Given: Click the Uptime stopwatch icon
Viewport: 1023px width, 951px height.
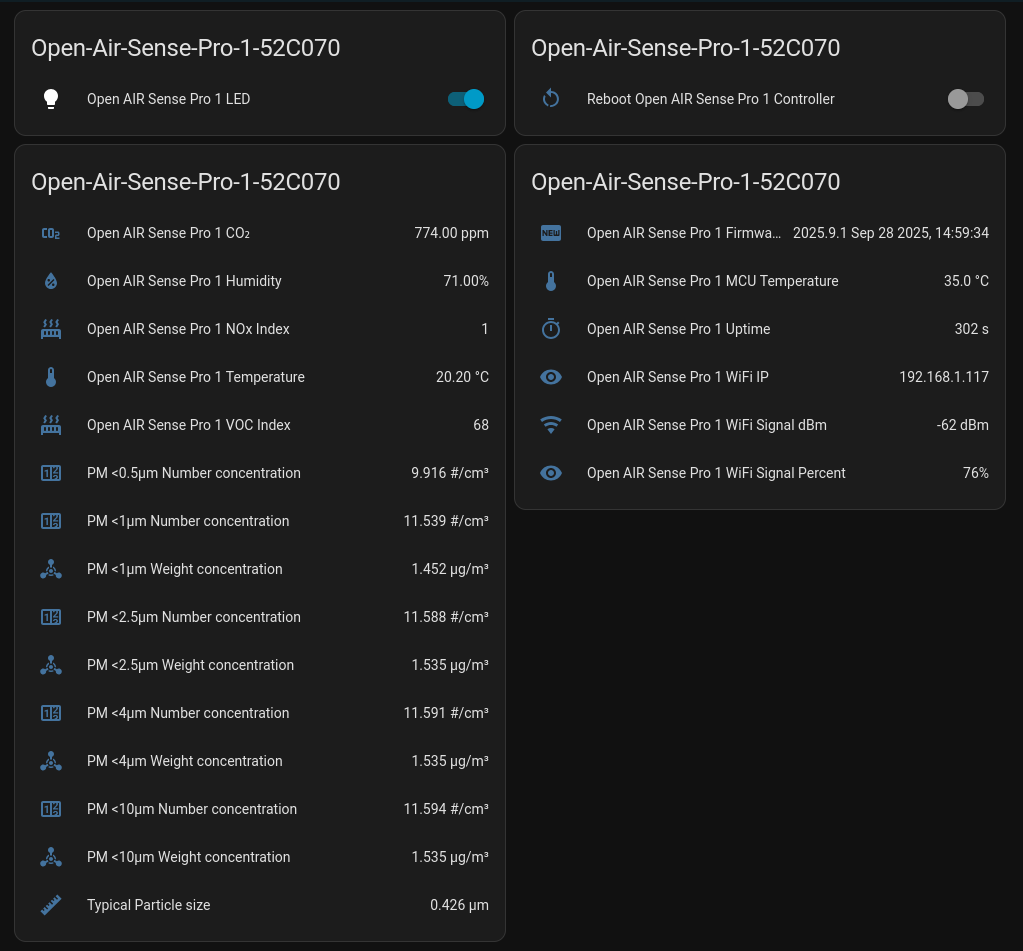Looking at the screenshot, I should (x=551, y=329).
